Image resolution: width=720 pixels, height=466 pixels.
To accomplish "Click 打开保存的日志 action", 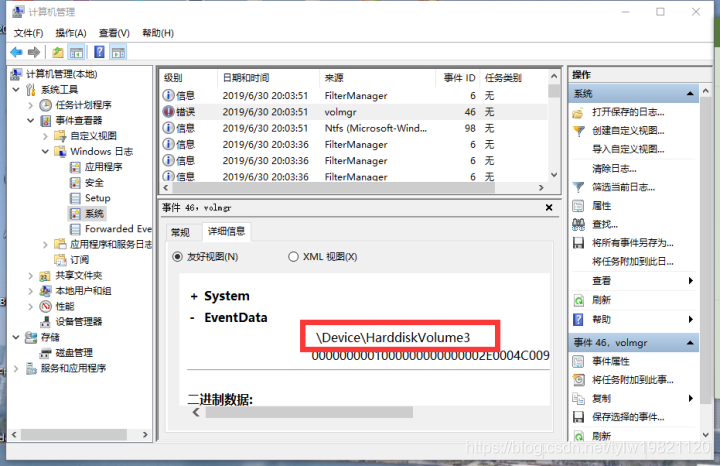I will pyautogui.click(x=628, y=112).
